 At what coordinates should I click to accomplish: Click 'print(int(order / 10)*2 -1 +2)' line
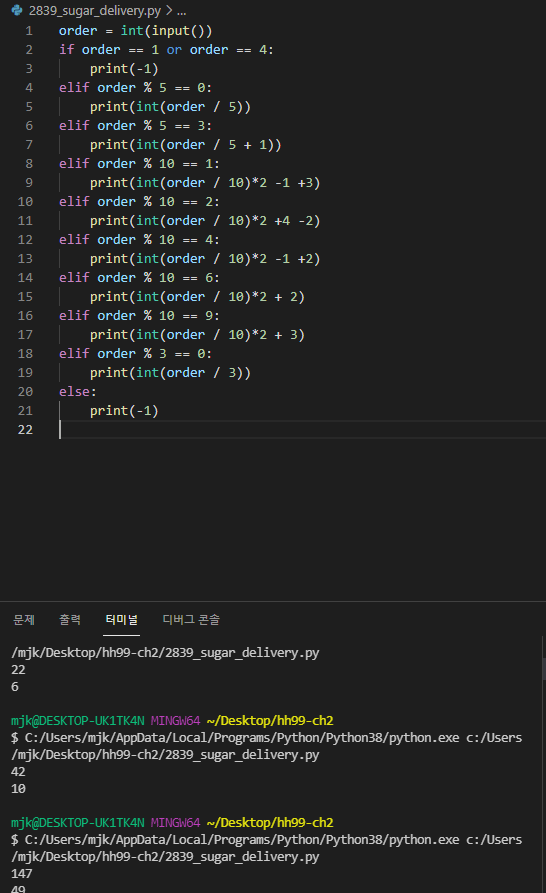pos(205,259)
